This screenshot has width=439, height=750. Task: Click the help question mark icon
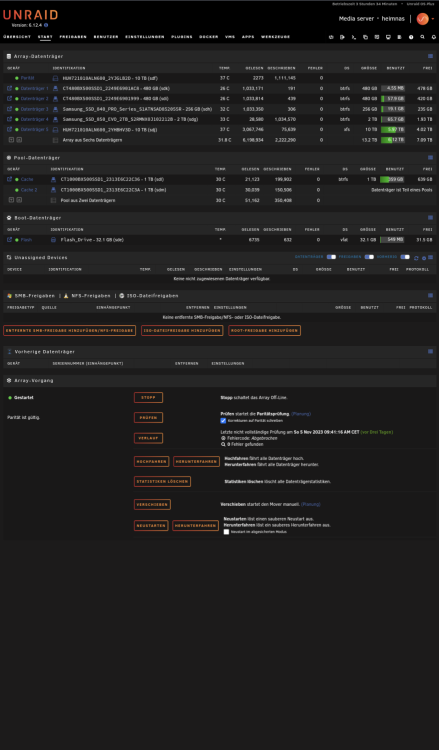(x=411, y=37)
